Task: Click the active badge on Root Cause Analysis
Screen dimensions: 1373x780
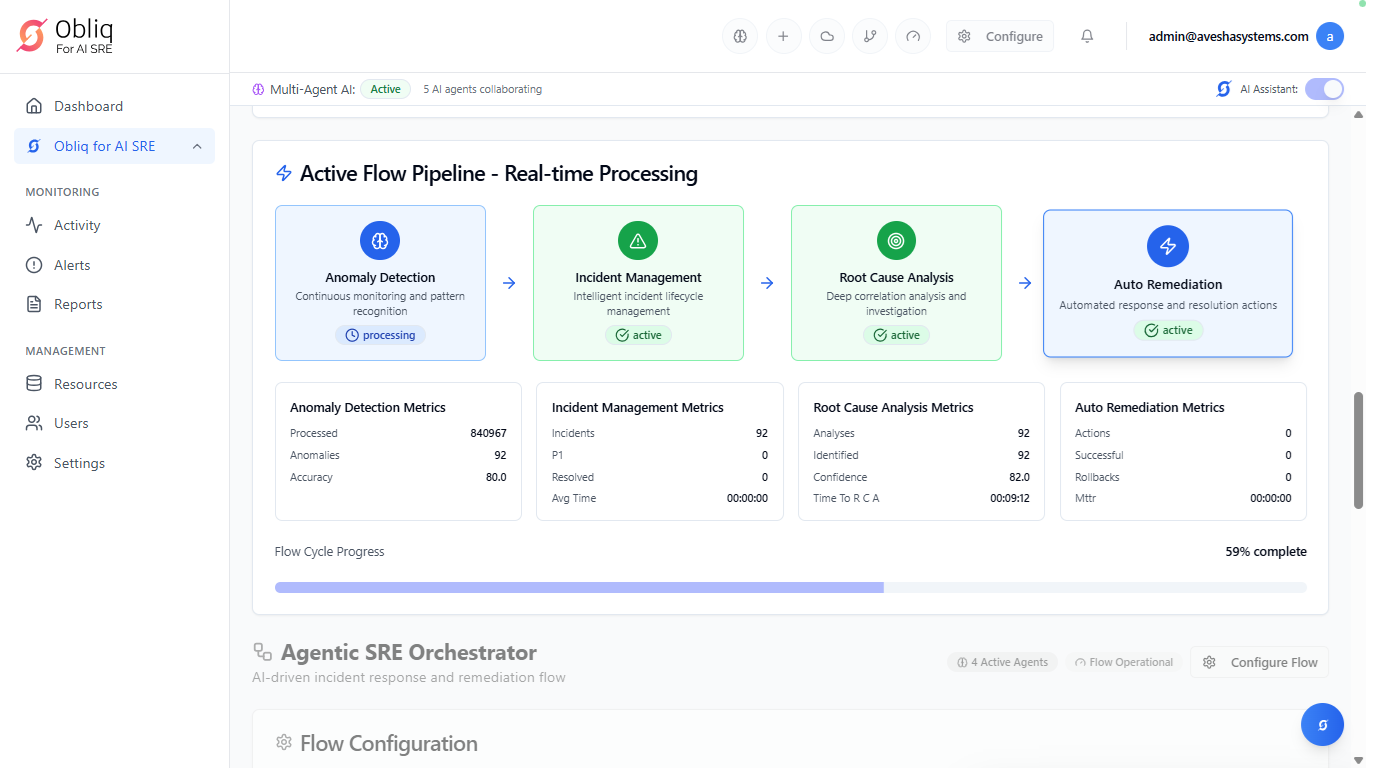Action: [896, 335]
